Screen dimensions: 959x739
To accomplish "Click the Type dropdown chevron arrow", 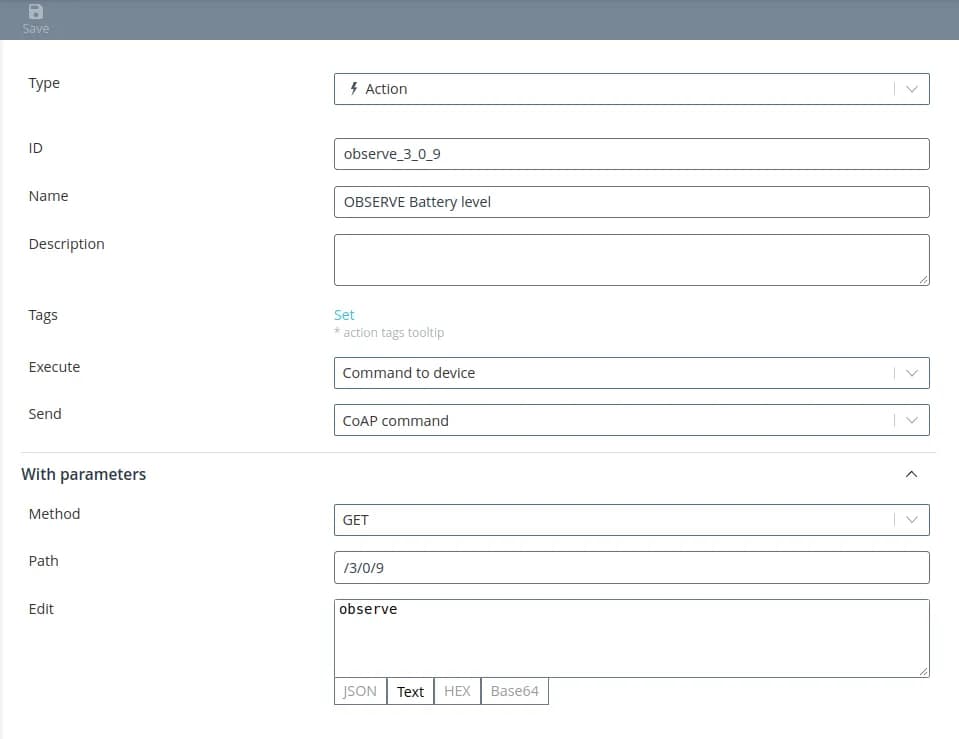I will tap(911, 89).
